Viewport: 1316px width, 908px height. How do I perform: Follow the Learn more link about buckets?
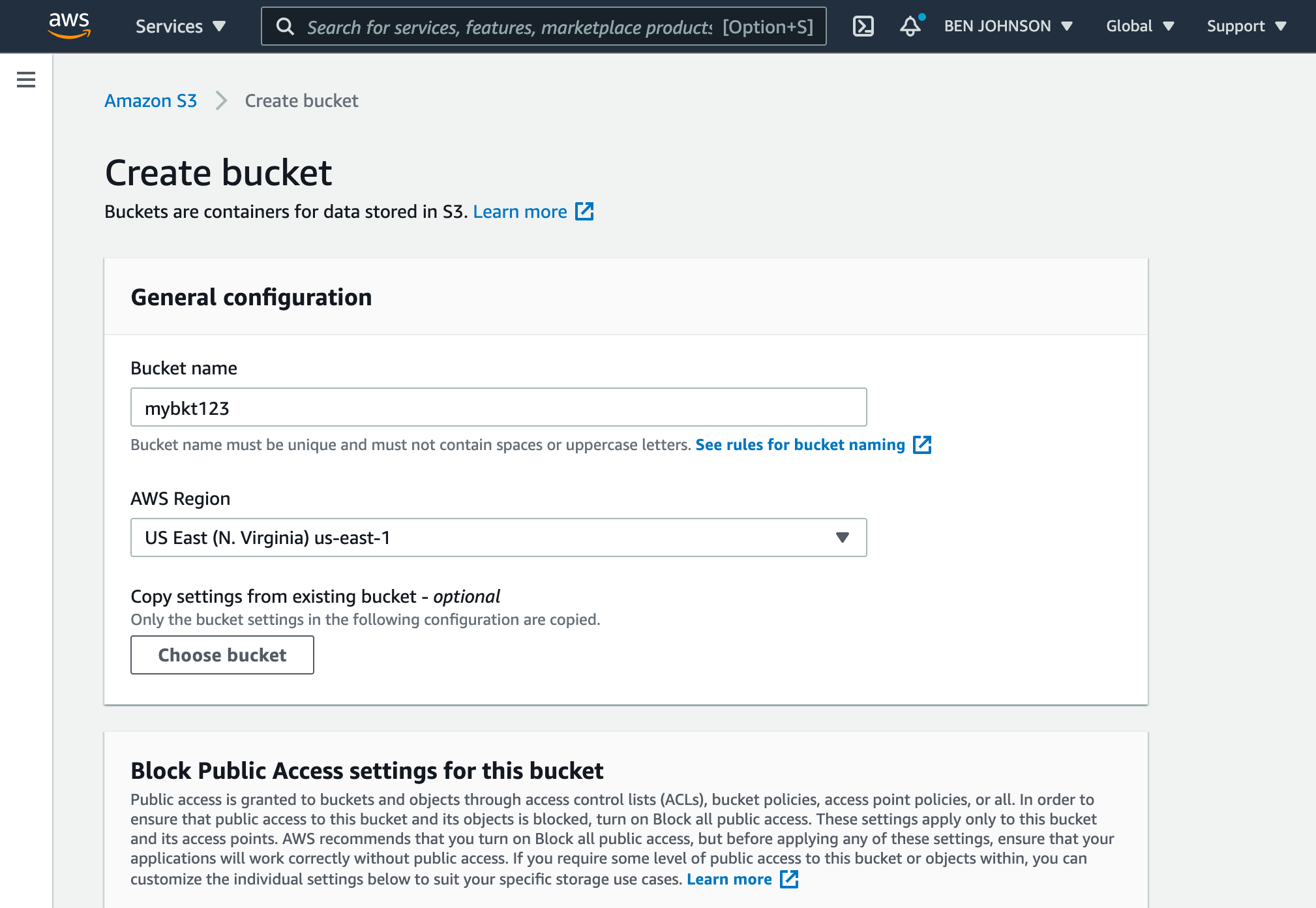click(520, 211)
